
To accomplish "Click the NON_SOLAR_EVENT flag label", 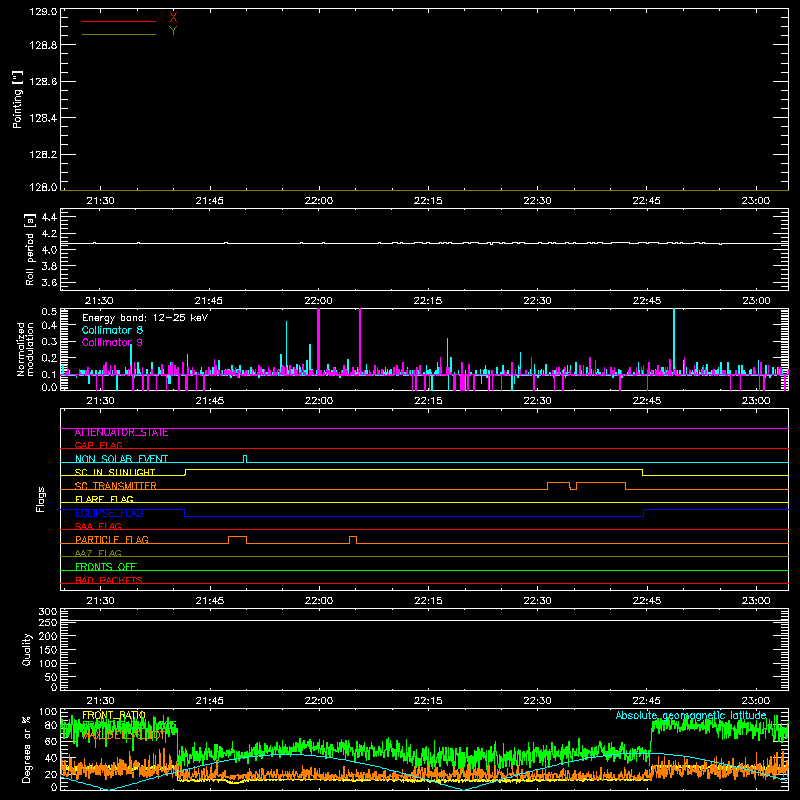I will point(121,459).
